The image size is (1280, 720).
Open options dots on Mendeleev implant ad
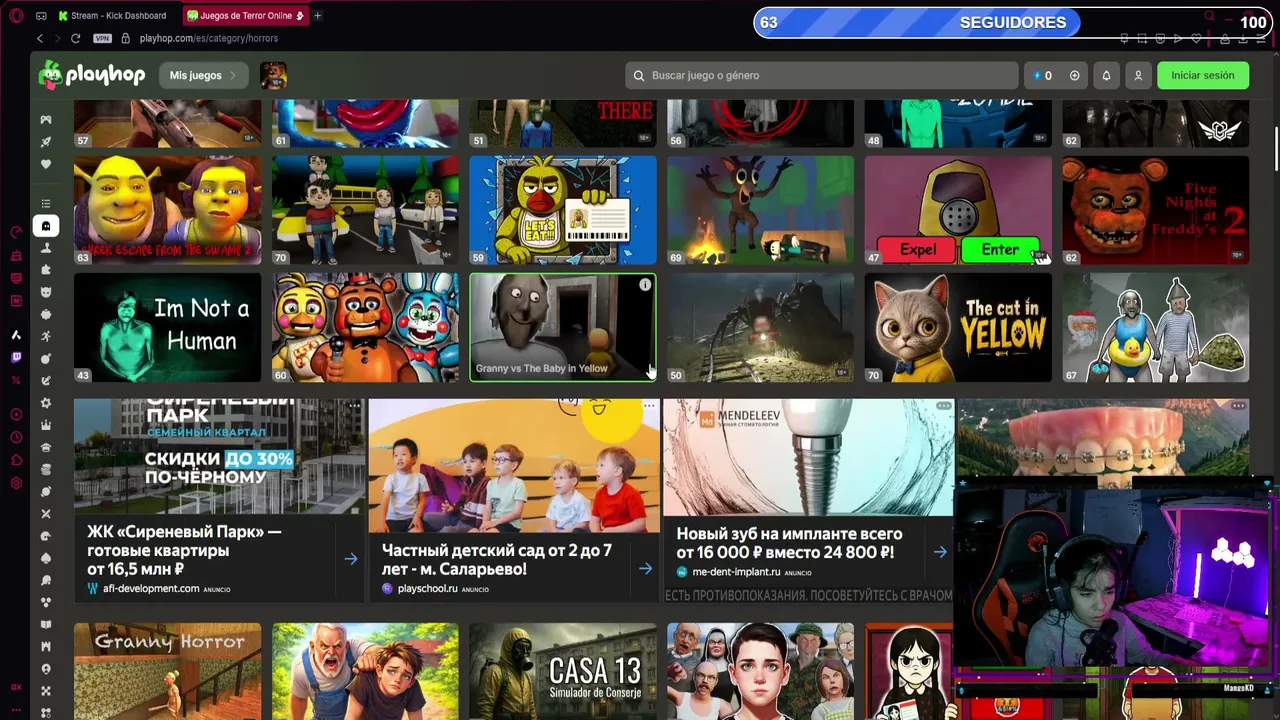pyautogui.click(x=943, y=406)
